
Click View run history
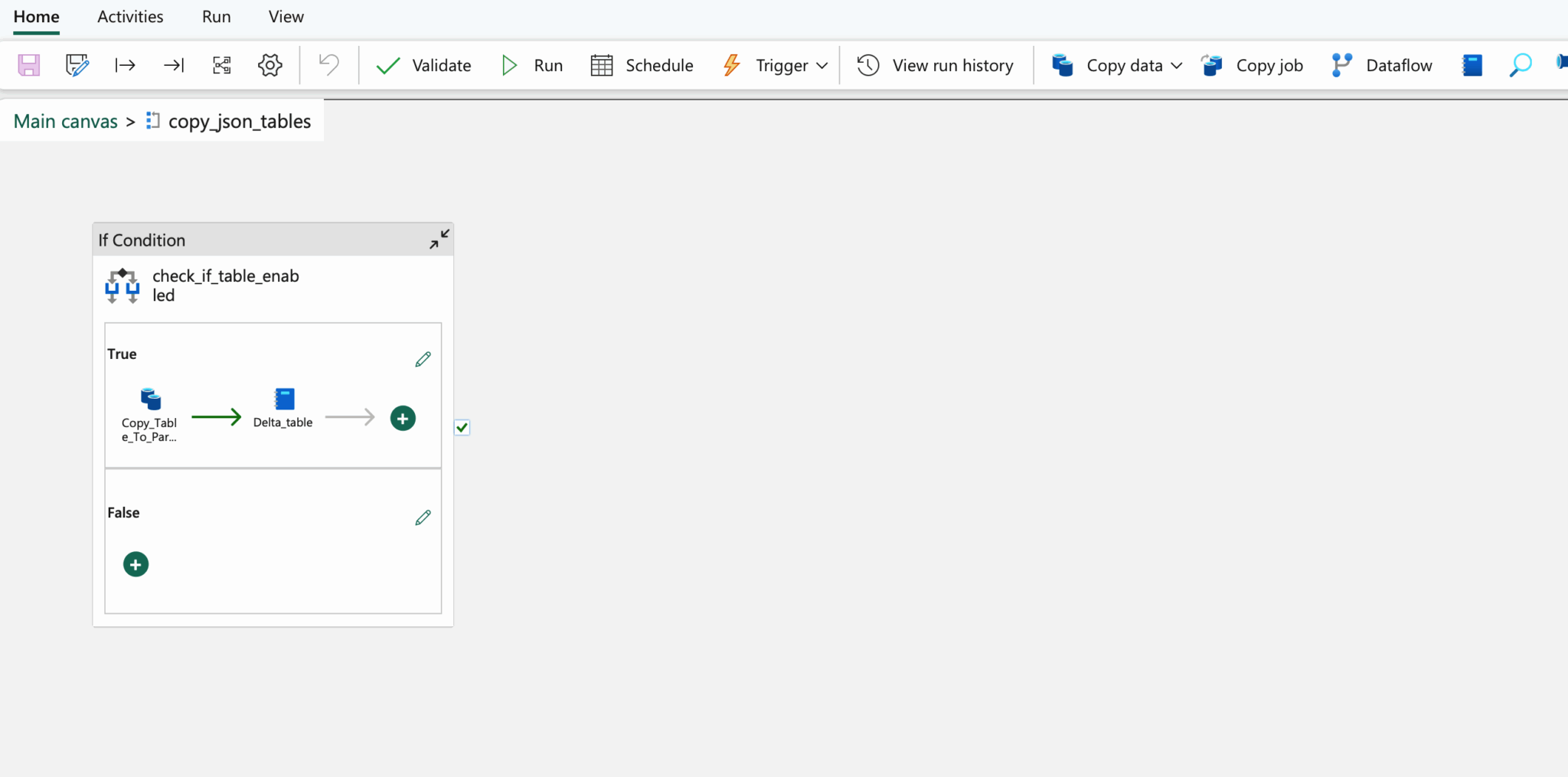pyautogui.click(x=935, y=65)
